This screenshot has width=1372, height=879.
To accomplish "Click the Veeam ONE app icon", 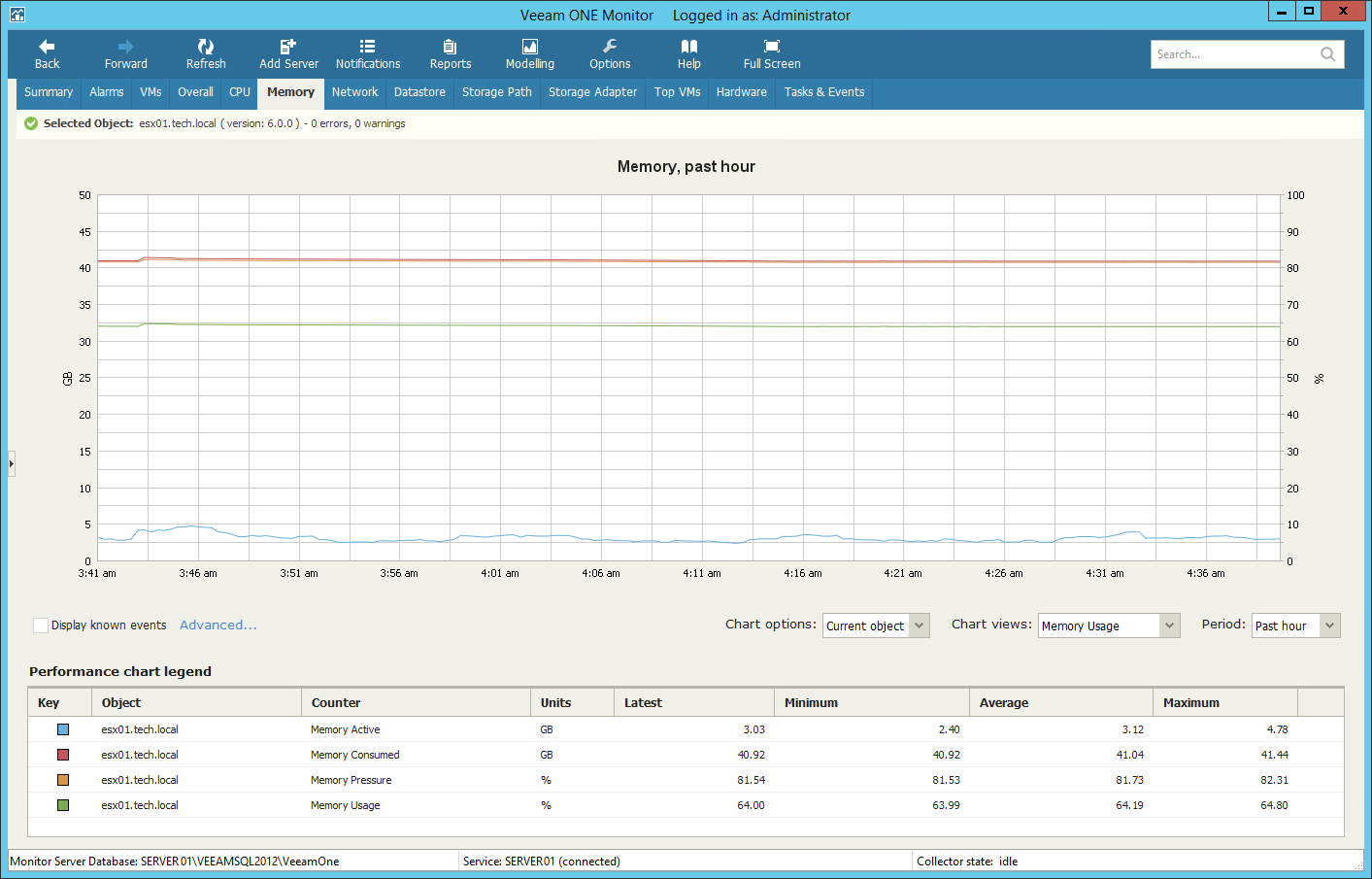I will [17, 14].
